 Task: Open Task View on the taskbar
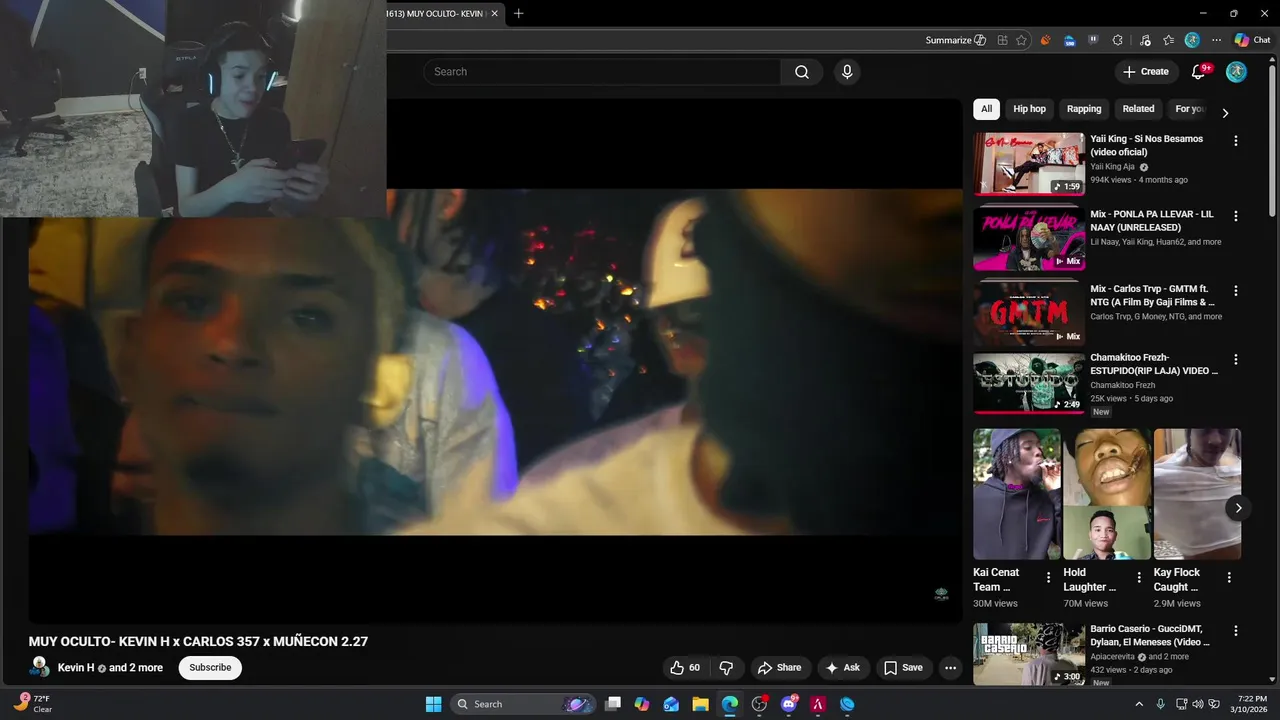pyautogui.click(x=613, y=704)
